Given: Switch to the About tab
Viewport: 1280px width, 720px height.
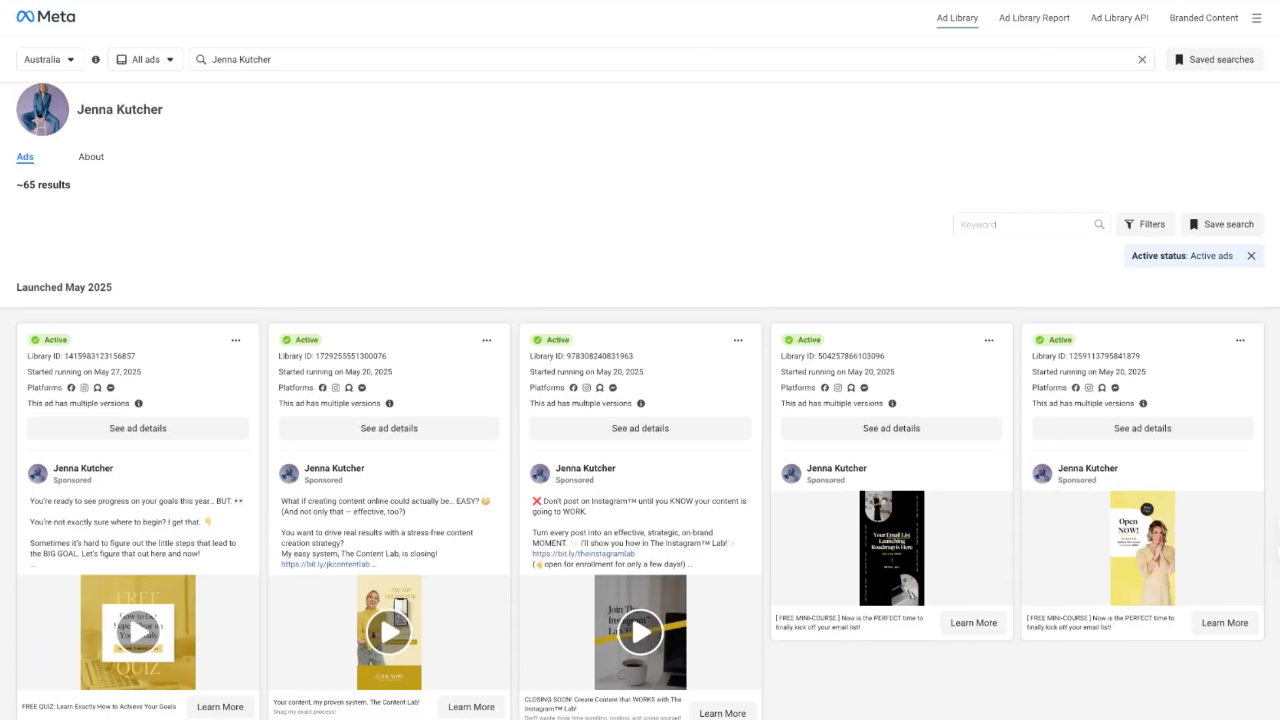Looking at the screenshot, I should pos(91,157).
